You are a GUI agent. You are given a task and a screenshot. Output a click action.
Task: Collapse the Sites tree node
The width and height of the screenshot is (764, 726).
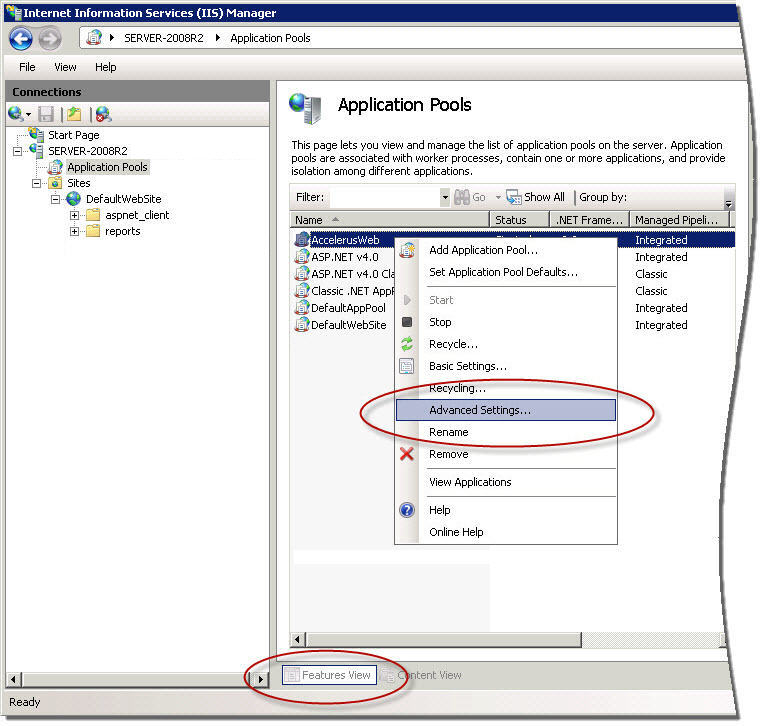37,183
